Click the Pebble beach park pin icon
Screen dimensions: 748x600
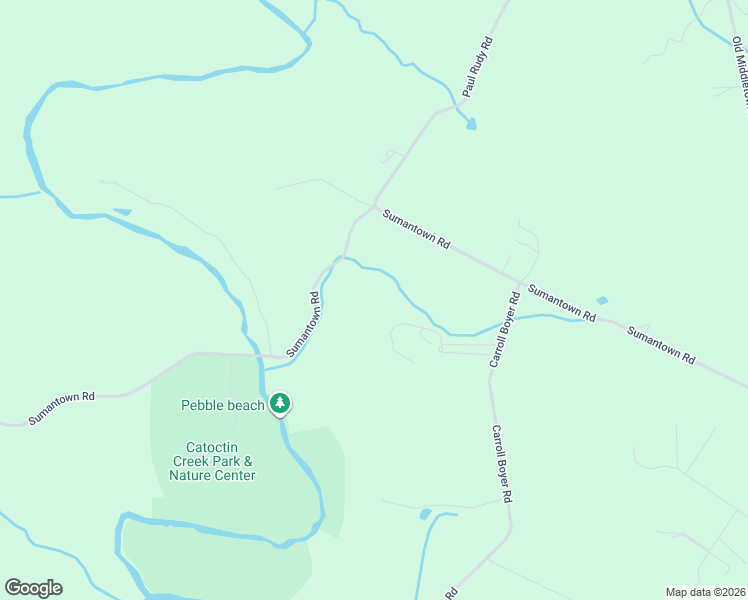tap(280, 404)
